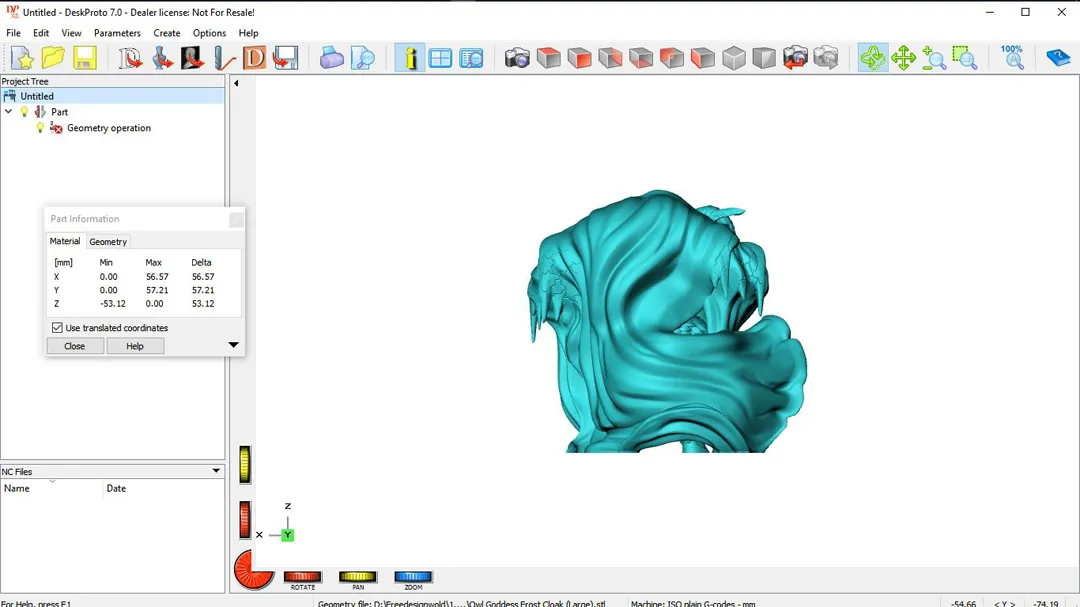Activate the Zoom window icon (dashed rectangle)
Screen dimensions: 1080x607
pyautogui.click(x=965, y=58)
